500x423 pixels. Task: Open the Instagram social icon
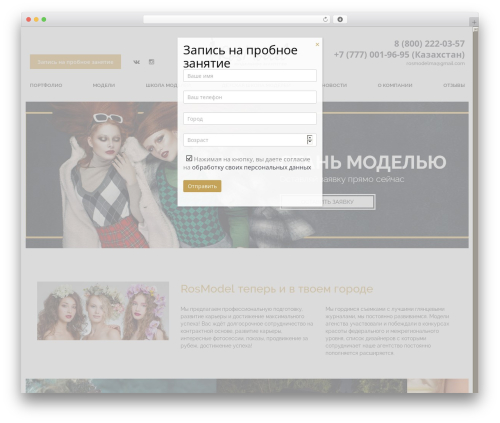pyautogui.click(x=151, y=62)
